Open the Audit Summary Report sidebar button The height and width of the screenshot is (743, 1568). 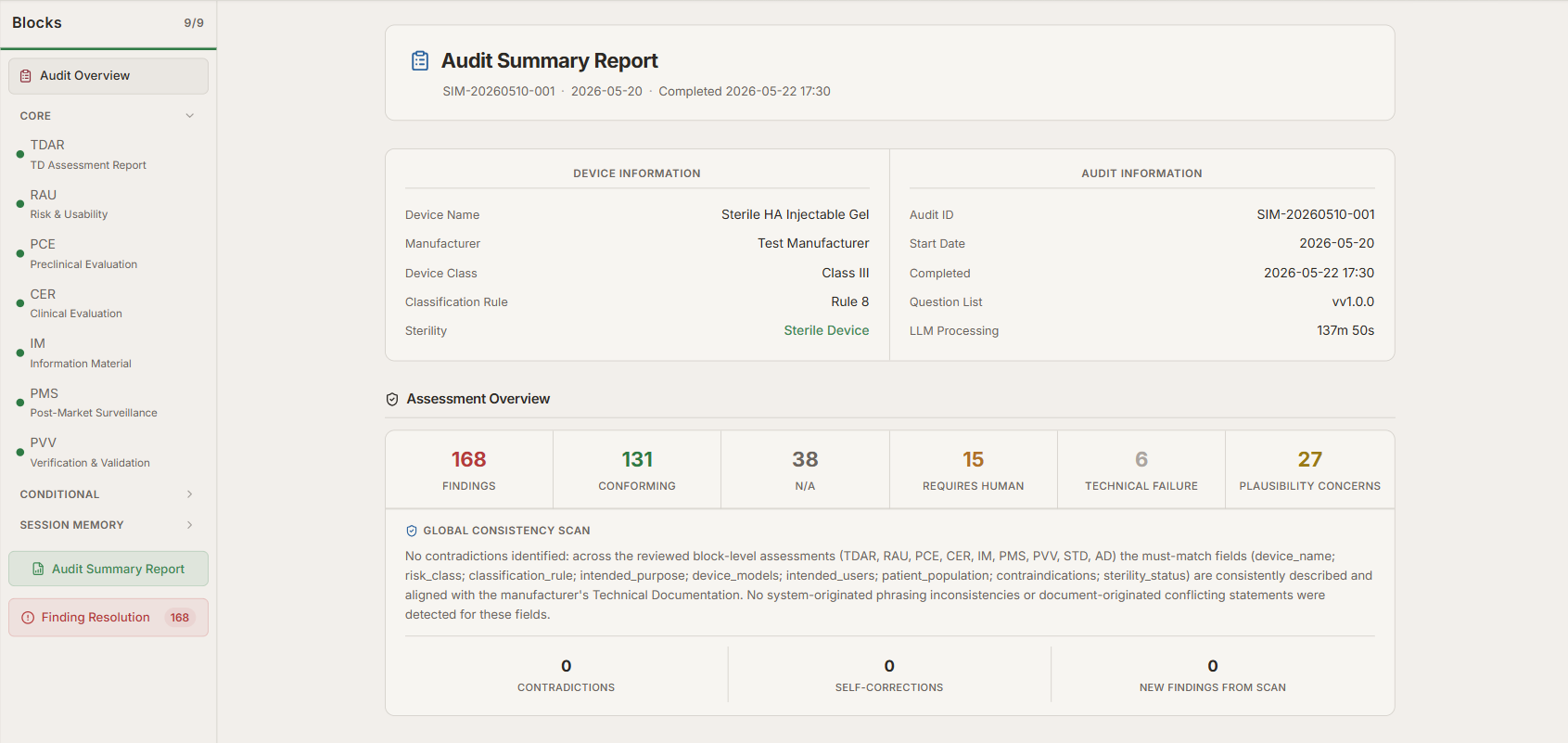[x=108, y=569]
